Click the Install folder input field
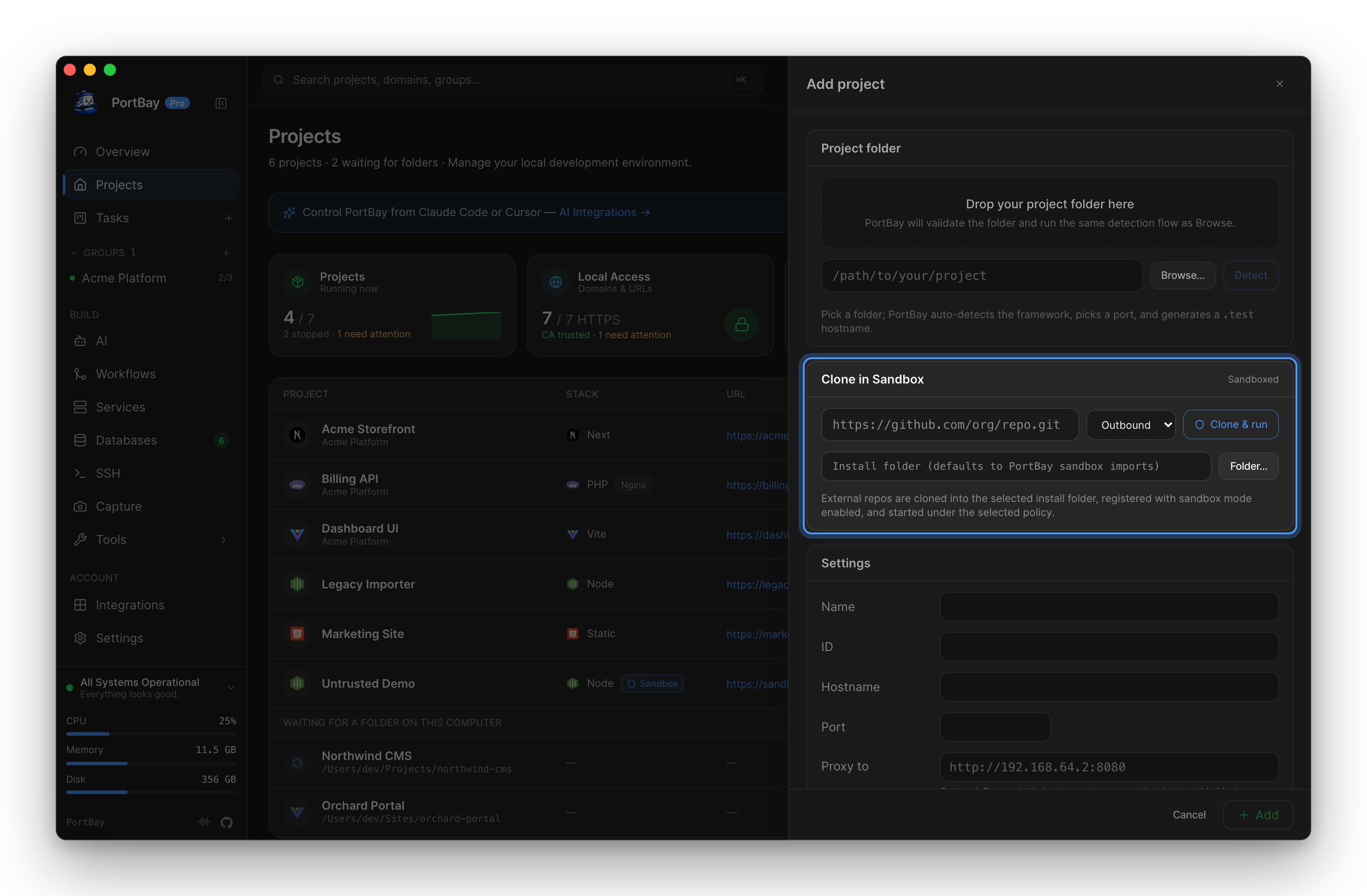This screenshot has height=896, width=1367. 1016,466
